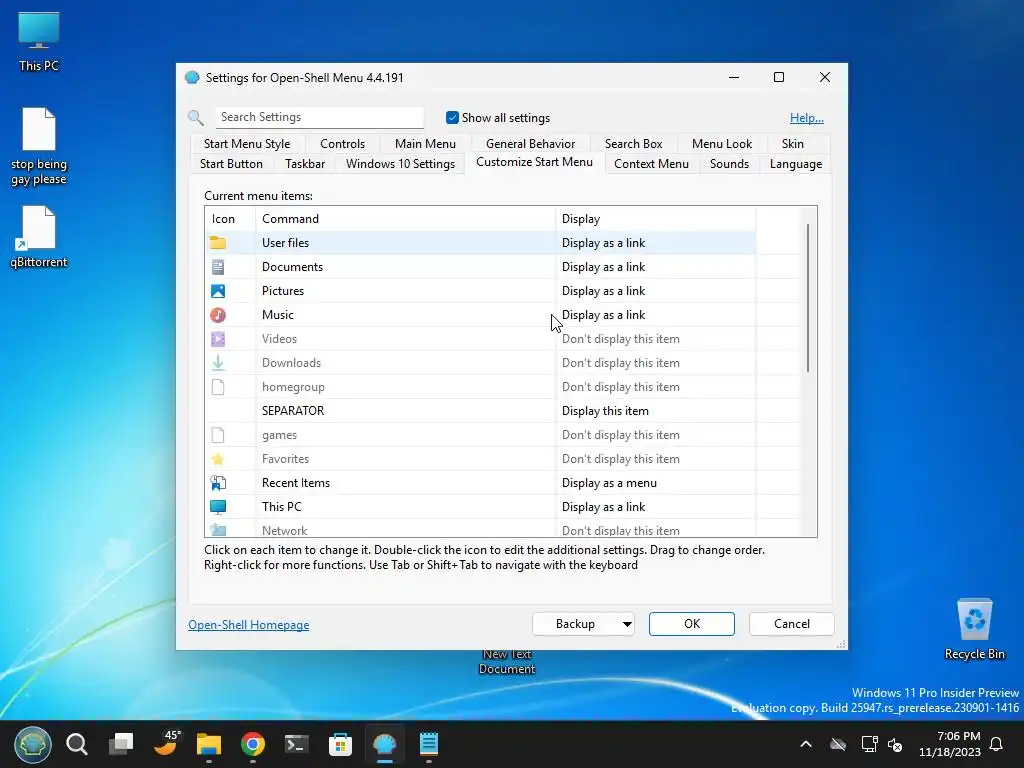The width and height of the screenshot is (1024, 768).
Task: Switch to Start Menu Style tab
Action: [x=247, y=144]
